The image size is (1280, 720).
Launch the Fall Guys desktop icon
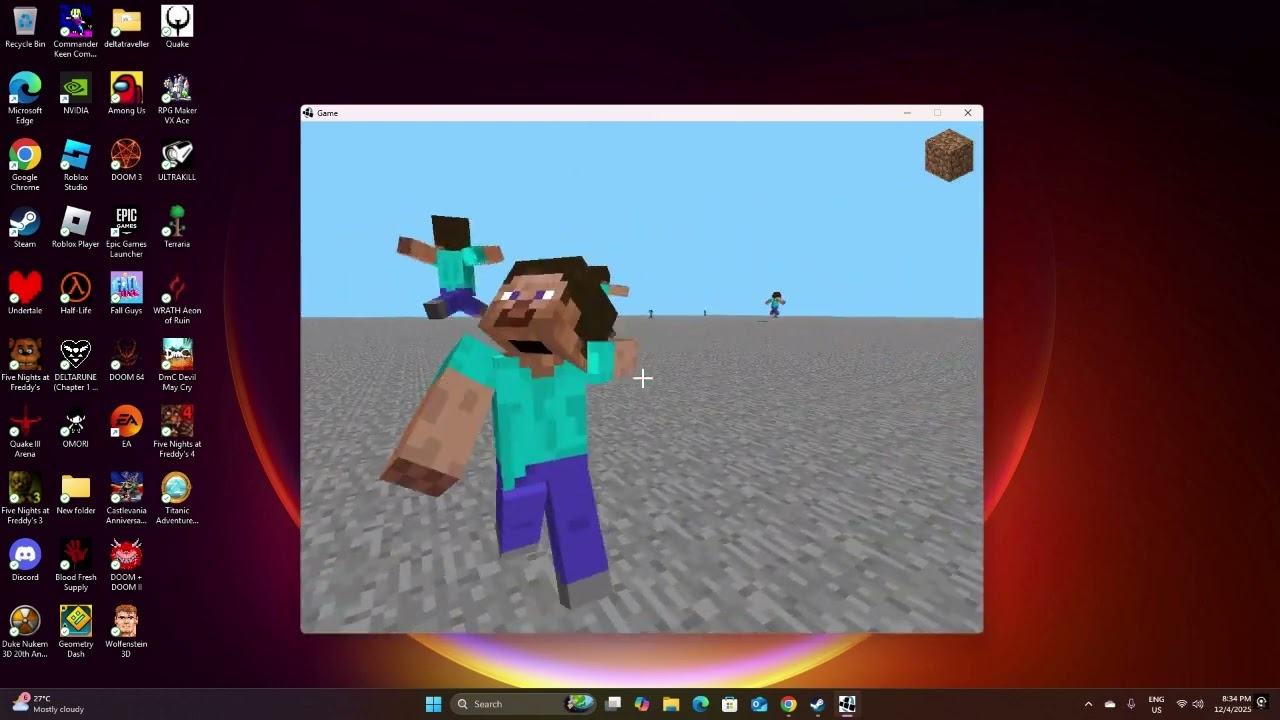click(x=126, y=294)
